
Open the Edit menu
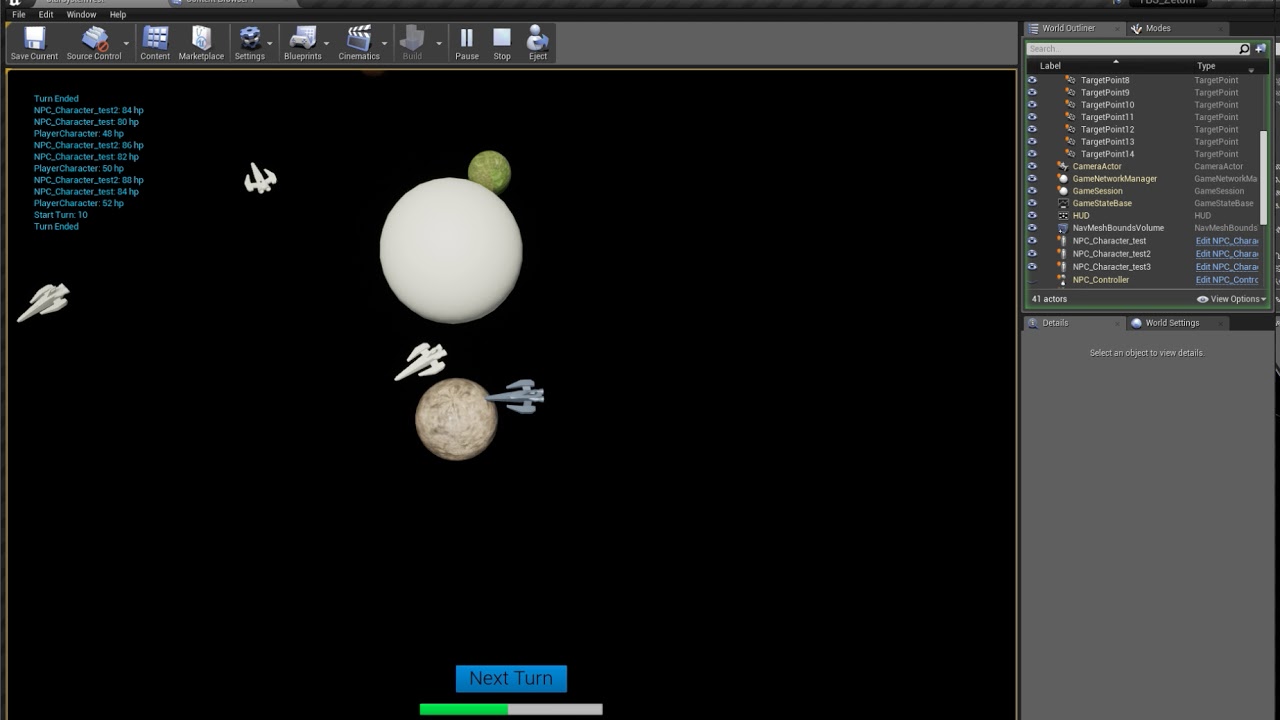(x=46, y=15)
